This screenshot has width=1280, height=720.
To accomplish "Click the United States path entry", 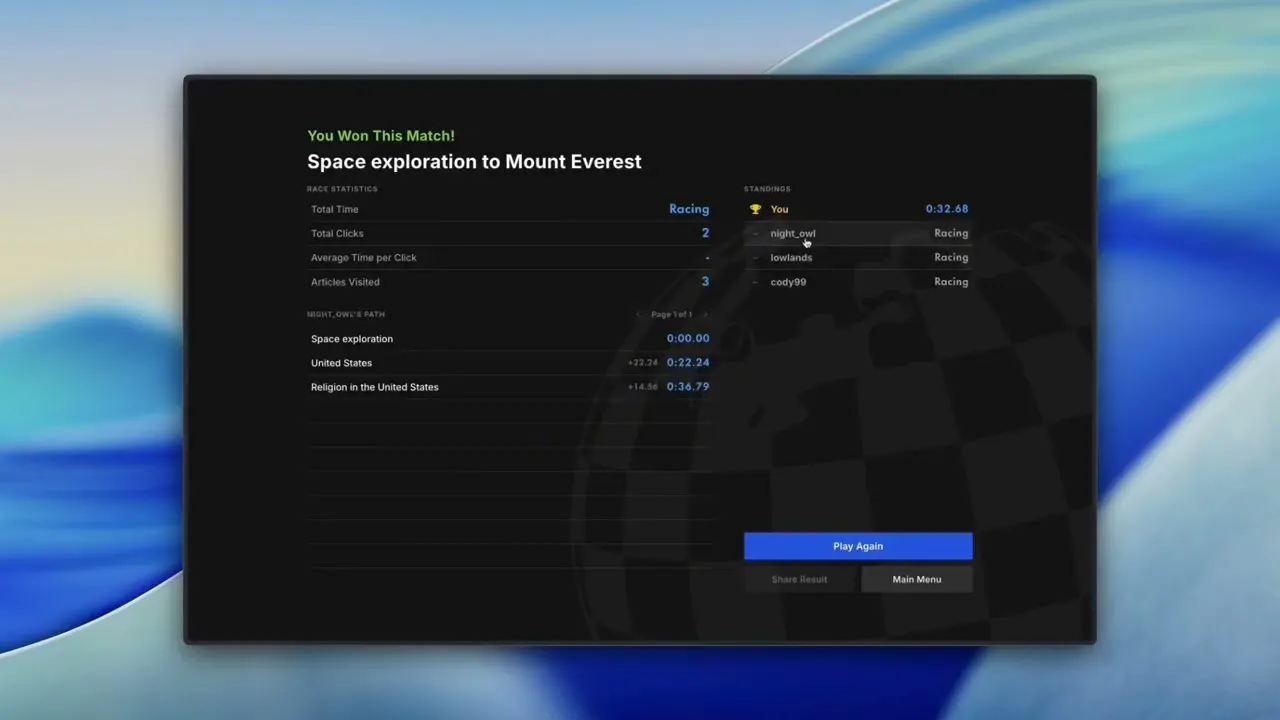I will point(341,363).
